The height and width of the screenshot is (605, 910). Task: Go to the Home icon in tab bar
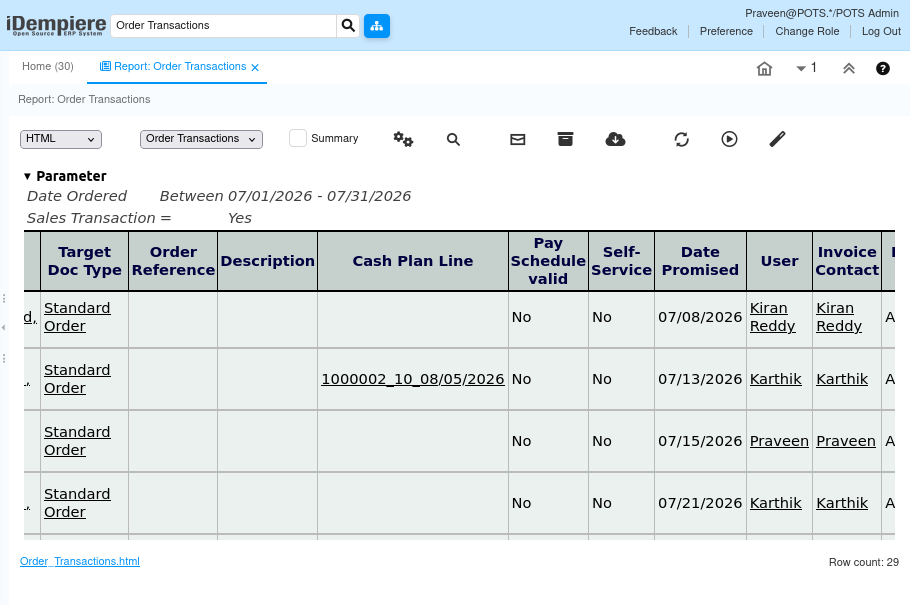tap(764, 69)
